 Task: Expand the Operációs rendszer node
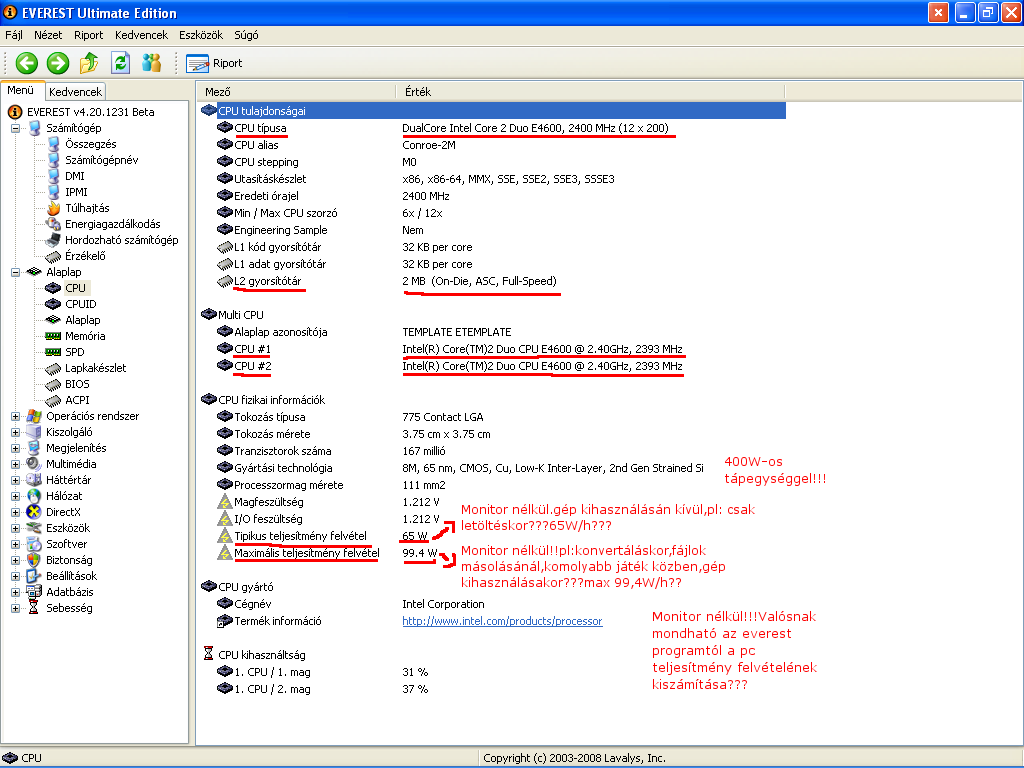click(x=15, y=416)
